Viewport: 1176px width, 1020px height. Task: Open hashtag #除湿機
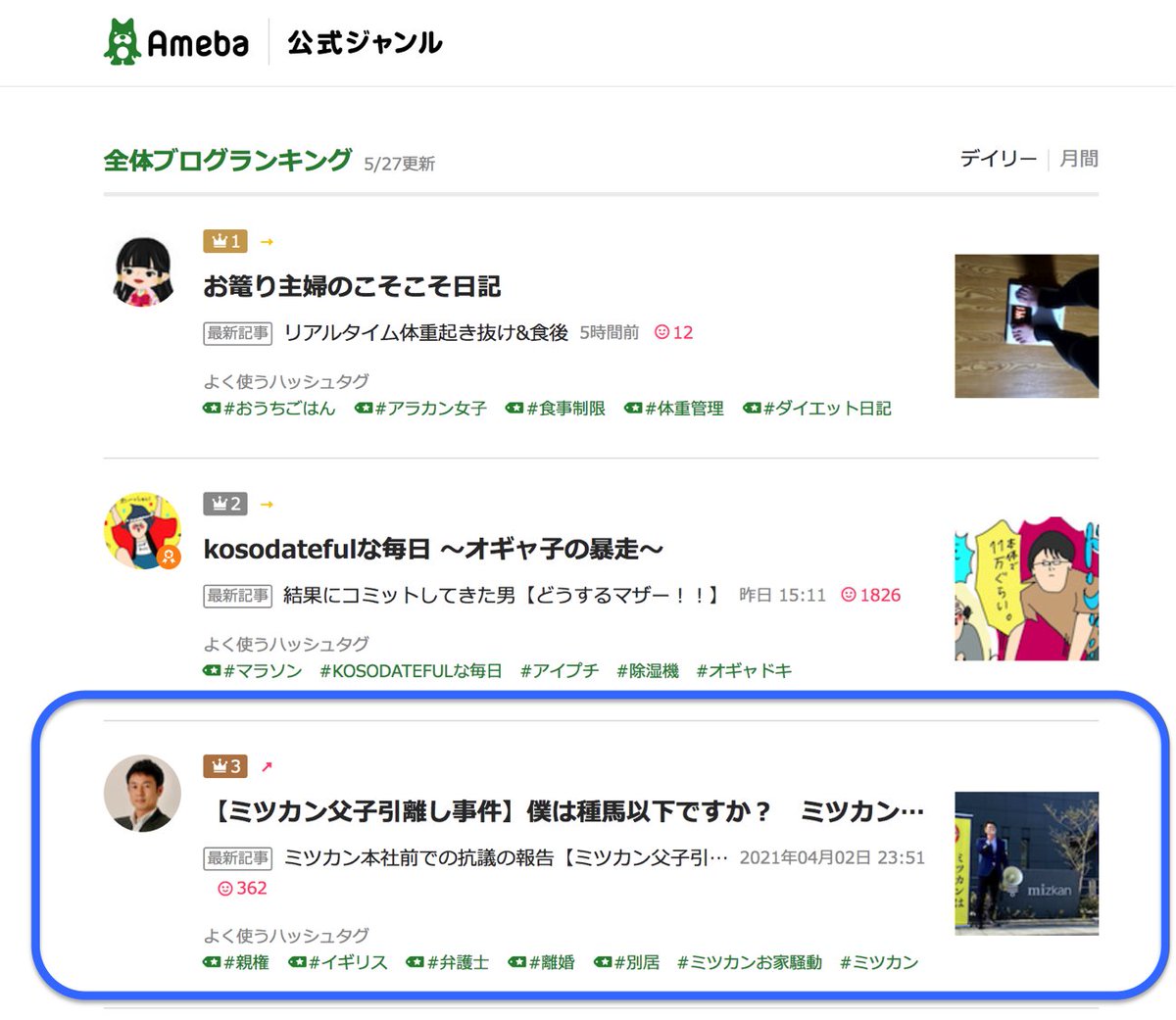[x=648, y=671]
